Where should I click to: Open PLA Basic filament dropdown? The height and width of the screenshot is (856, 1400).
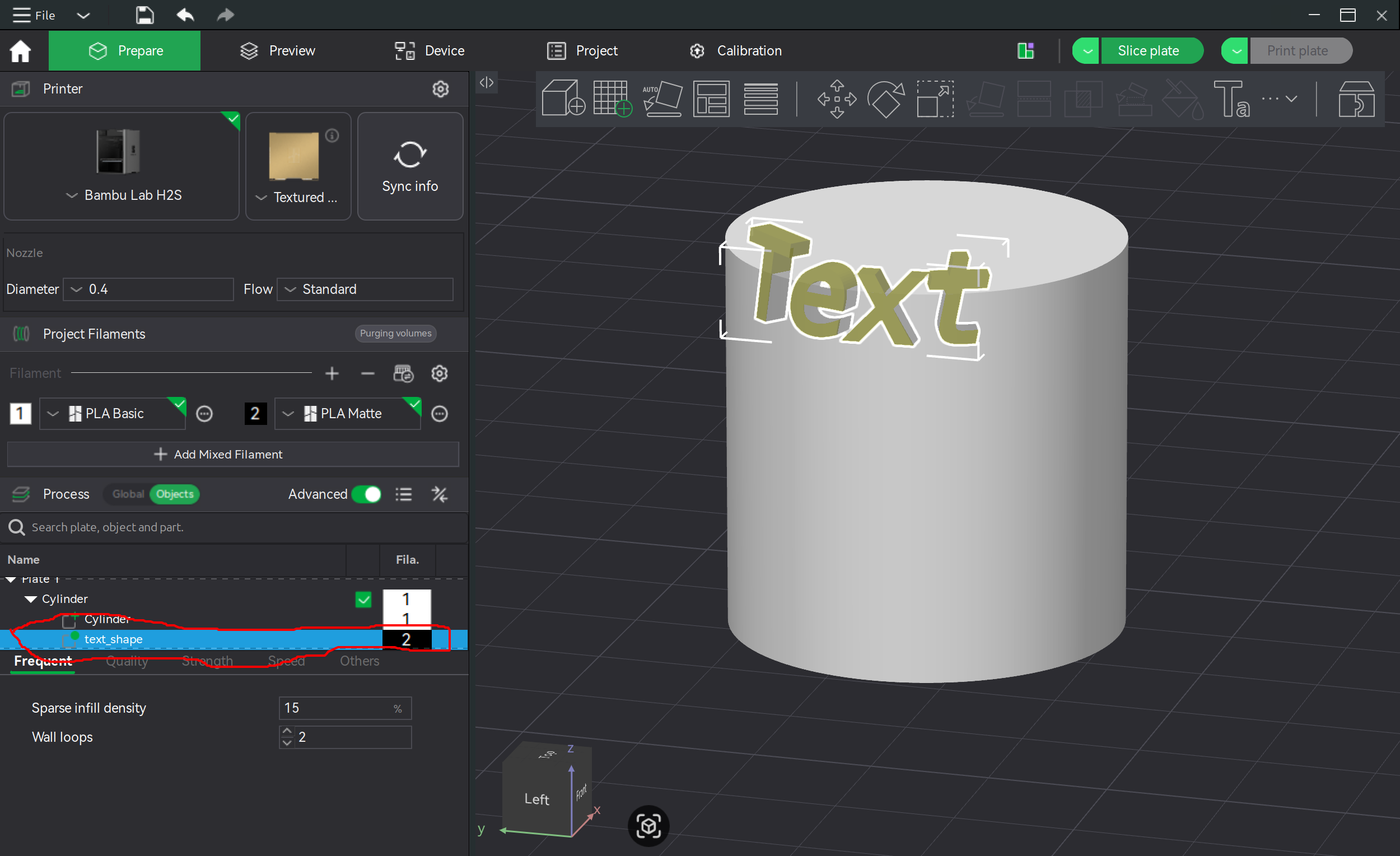(x=113, y=414)
